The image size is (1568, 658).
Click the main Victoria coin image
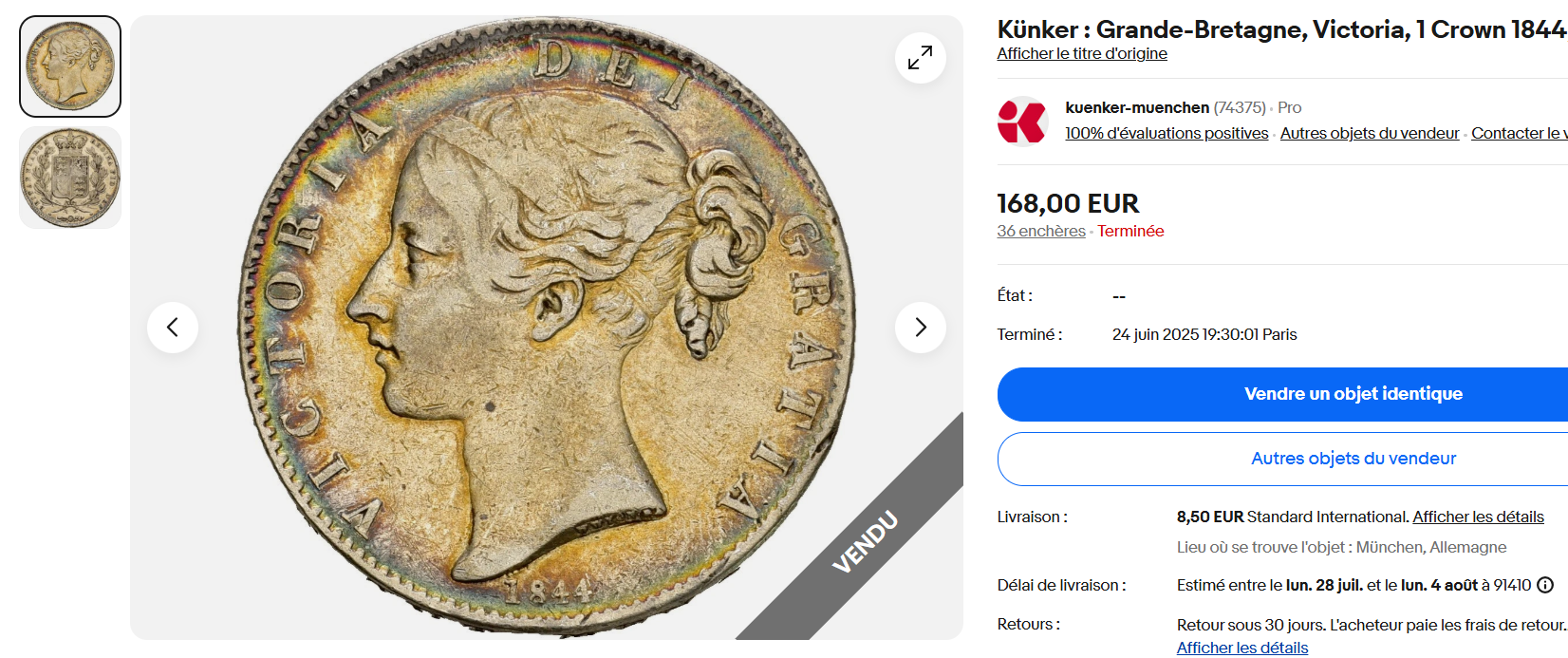pos(546,328)
